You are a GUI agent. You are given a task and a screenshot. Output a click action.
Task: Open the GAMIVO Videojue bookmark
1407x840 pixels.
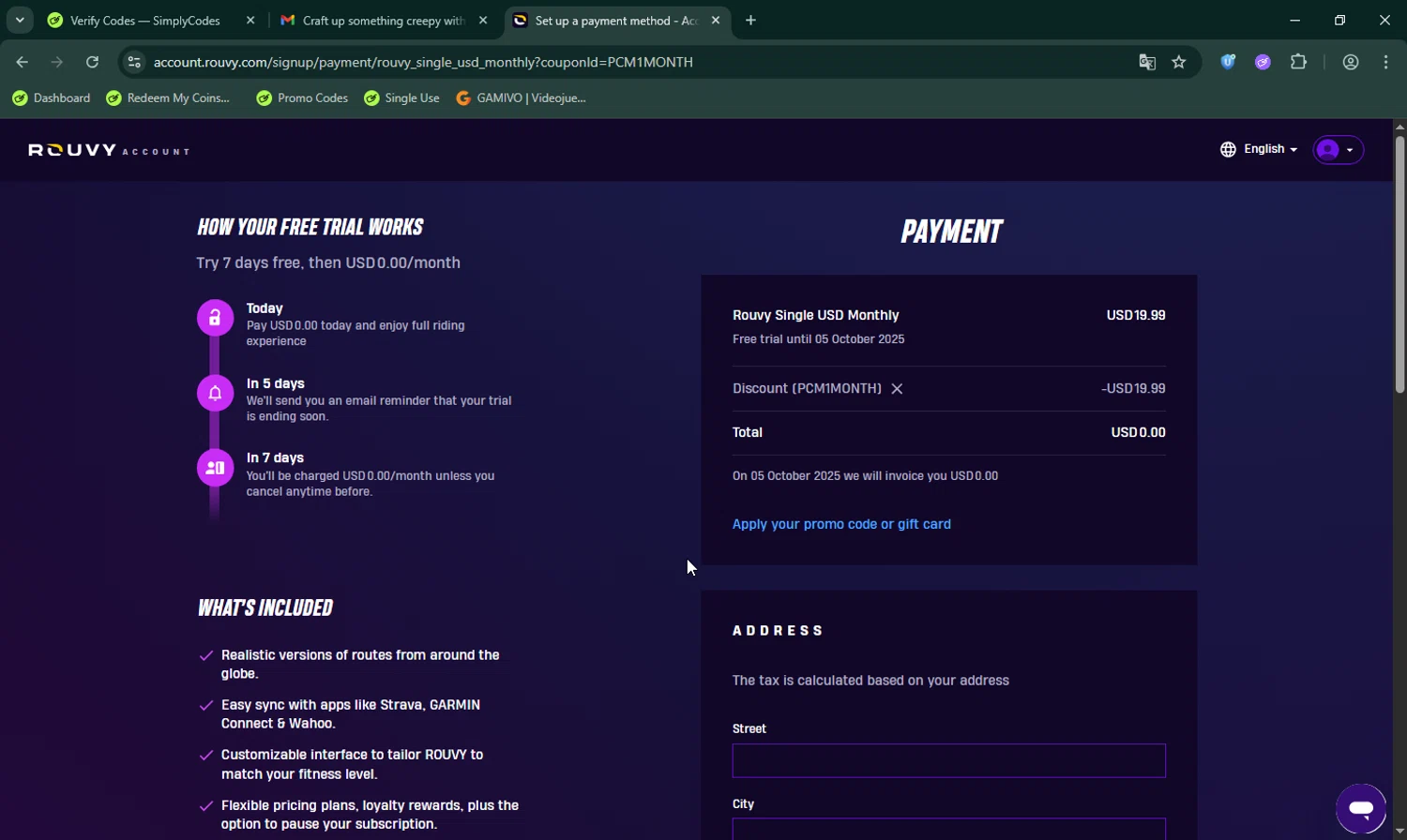(x=521, y=98)
